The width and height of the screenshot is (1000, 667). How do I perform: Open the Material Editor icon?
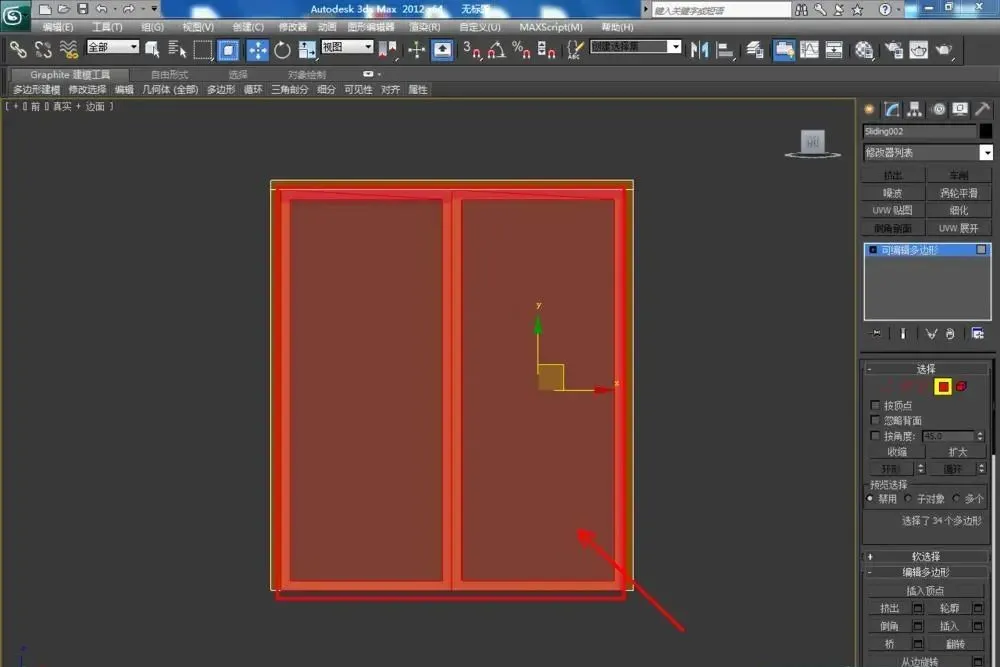tap(864, 50)
